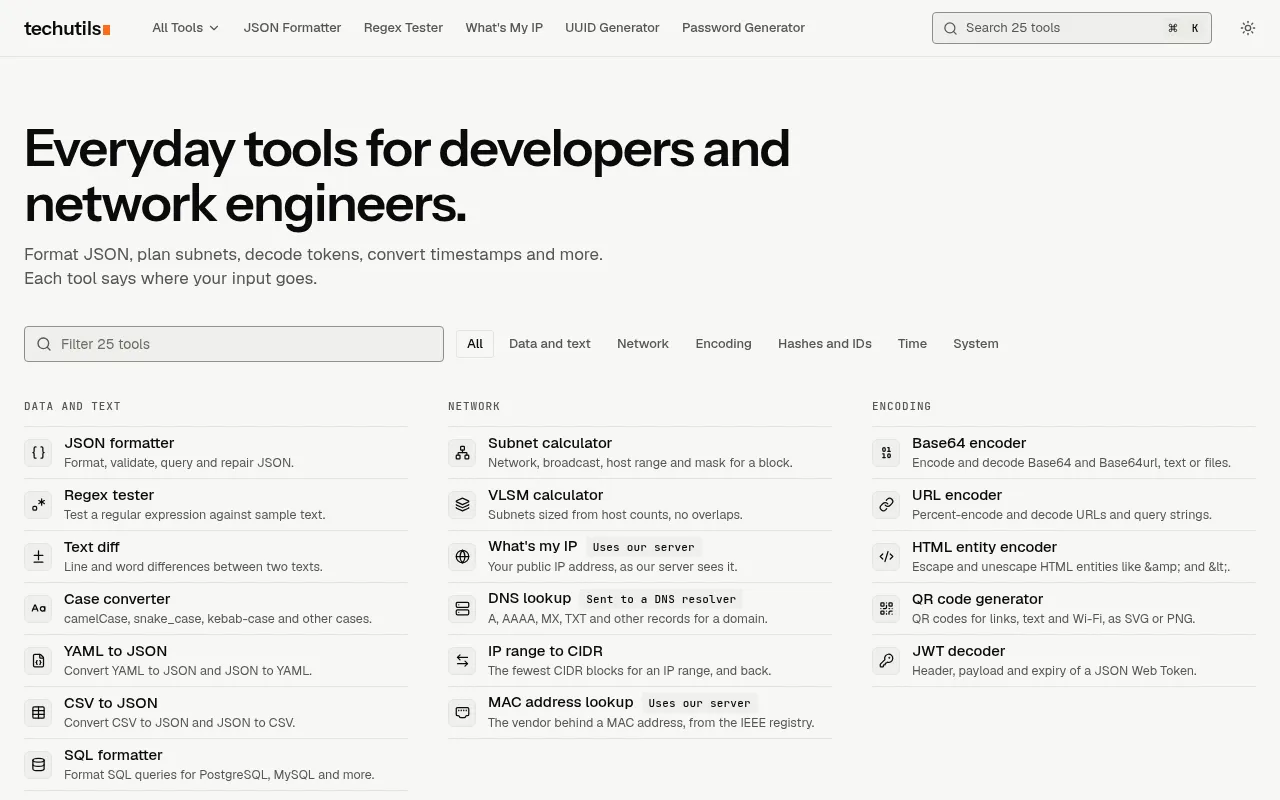Click the IP range to CIDR arrows icon
This screenshot has height=800, width=1280.
click(462, 660)
